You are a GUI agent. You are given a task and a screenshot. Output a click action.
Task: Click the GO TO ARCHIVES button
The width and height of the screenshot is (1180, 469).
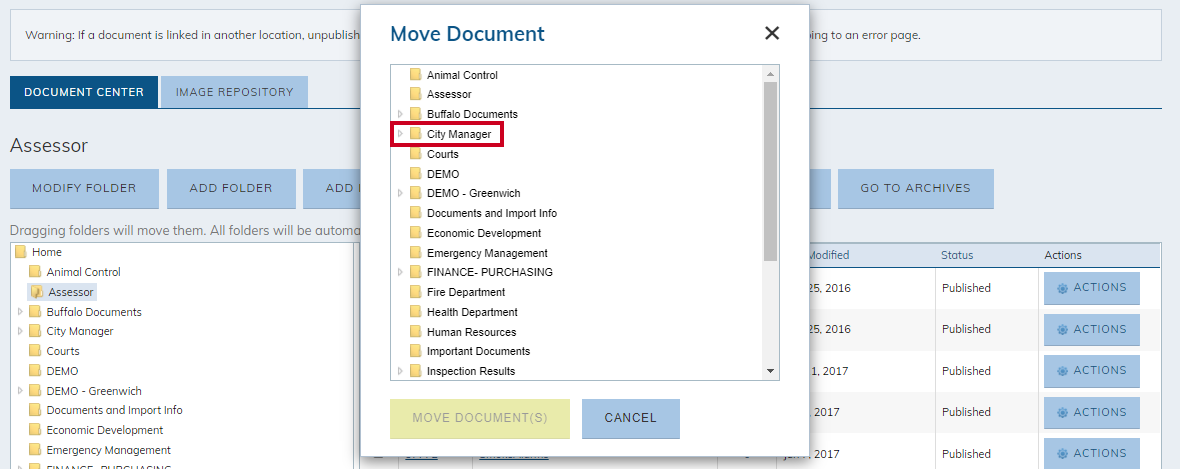click(916, 188)
